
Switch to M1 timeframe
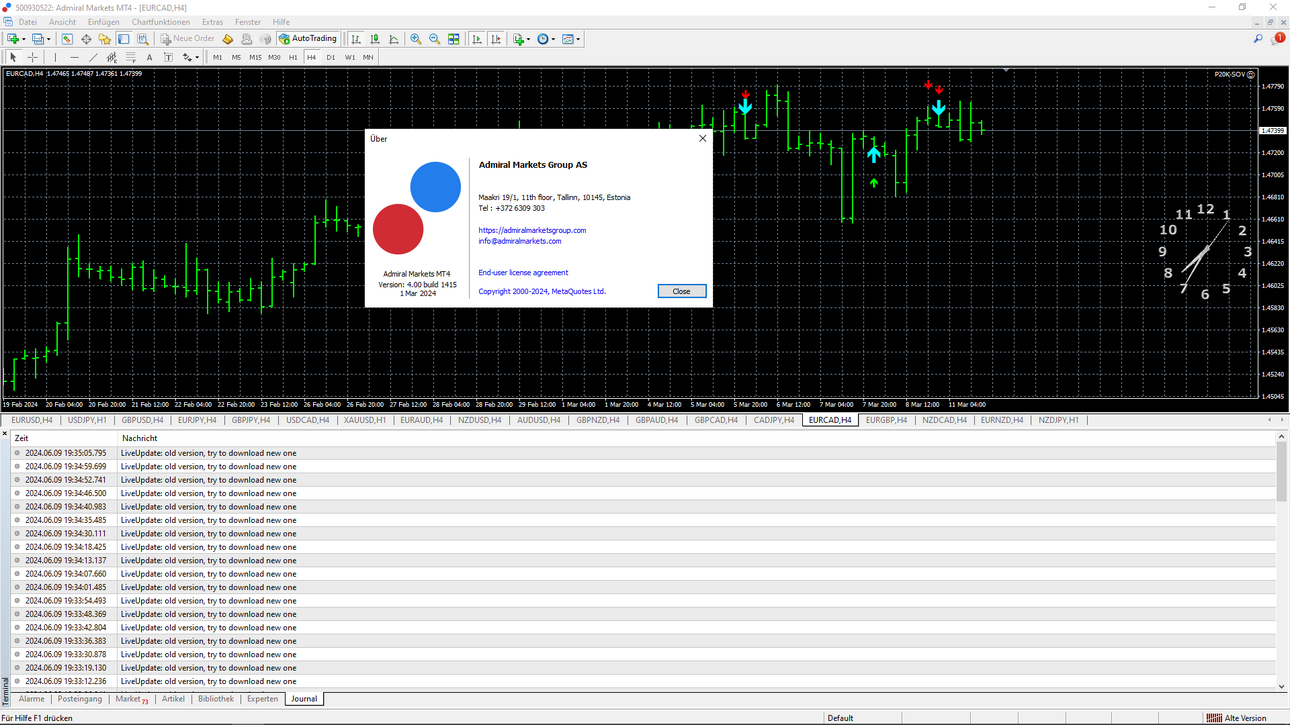coord(217,57)
